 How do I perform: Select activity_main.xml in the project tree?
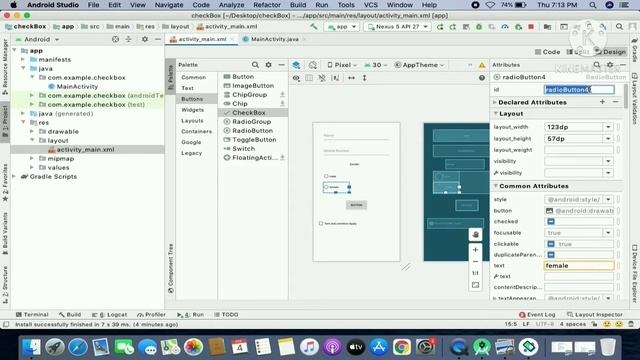point(85,149)
